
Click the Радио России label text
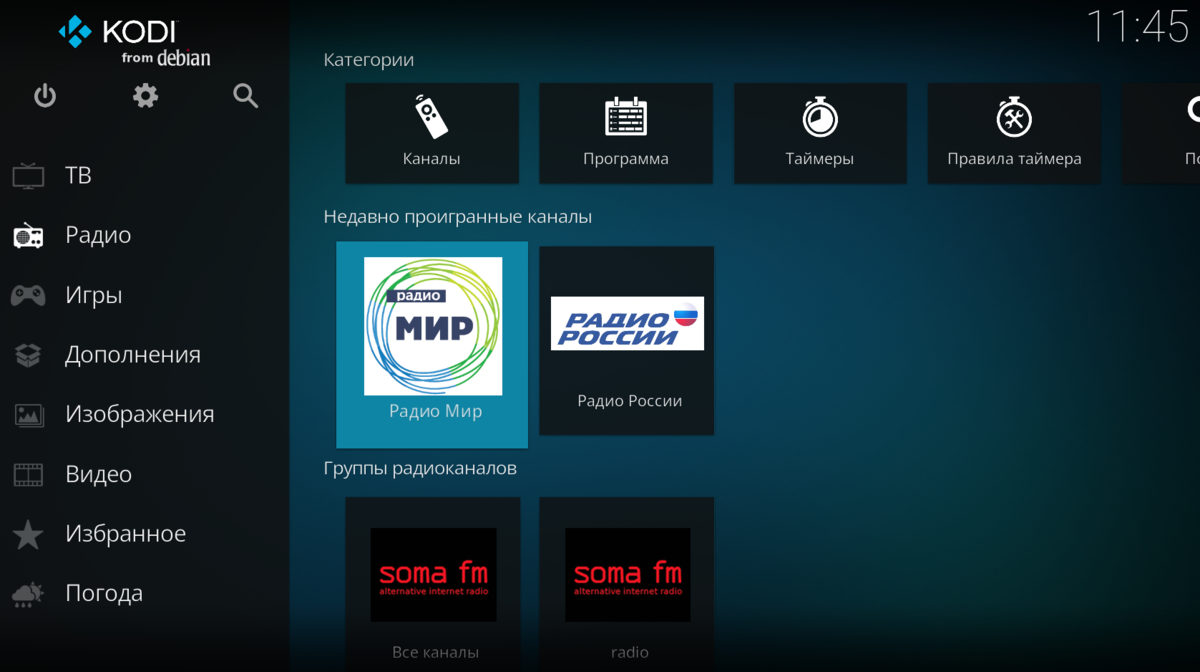629,401
